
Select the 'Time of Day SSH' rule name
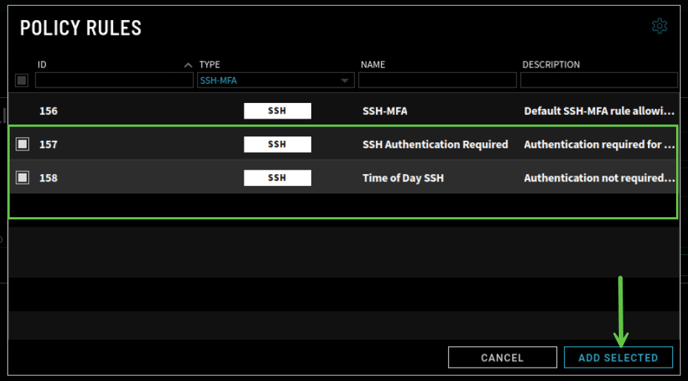(x=403, y=178)
